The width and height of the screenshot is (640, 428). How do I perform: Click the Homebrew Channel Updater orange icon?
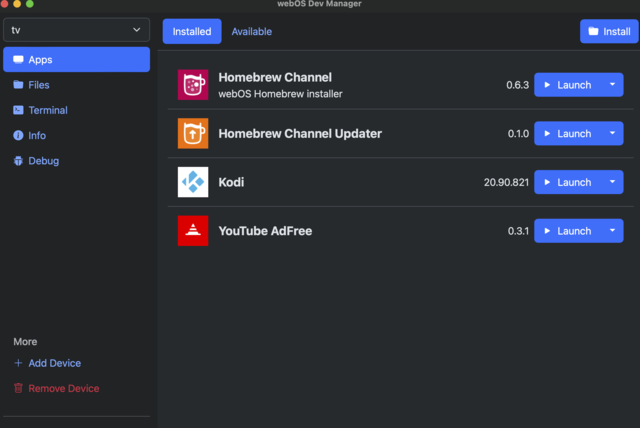point(193,133)
